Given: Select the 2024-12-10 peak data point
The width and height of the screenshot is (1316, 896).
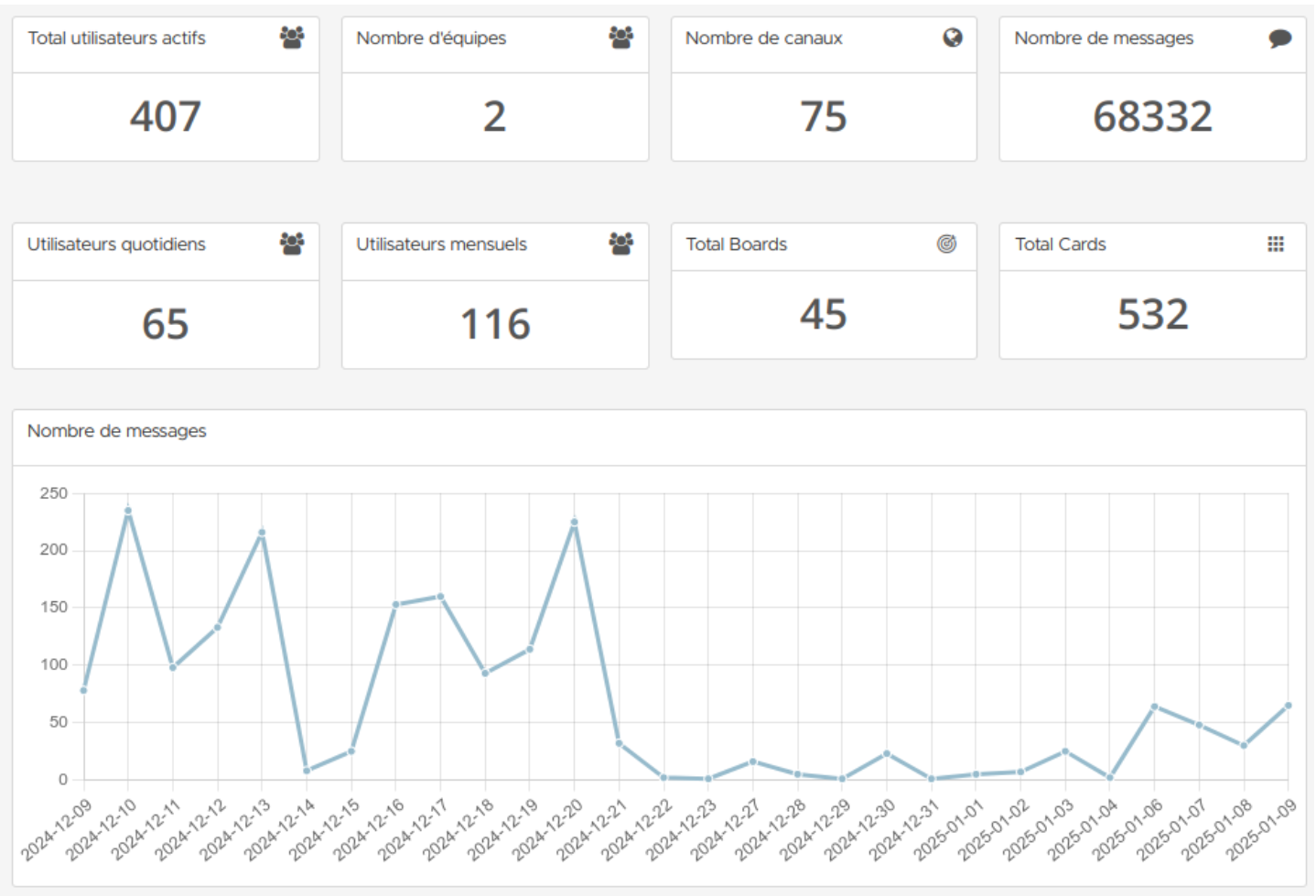Looking at the screenshot, I should pos(128,511).
